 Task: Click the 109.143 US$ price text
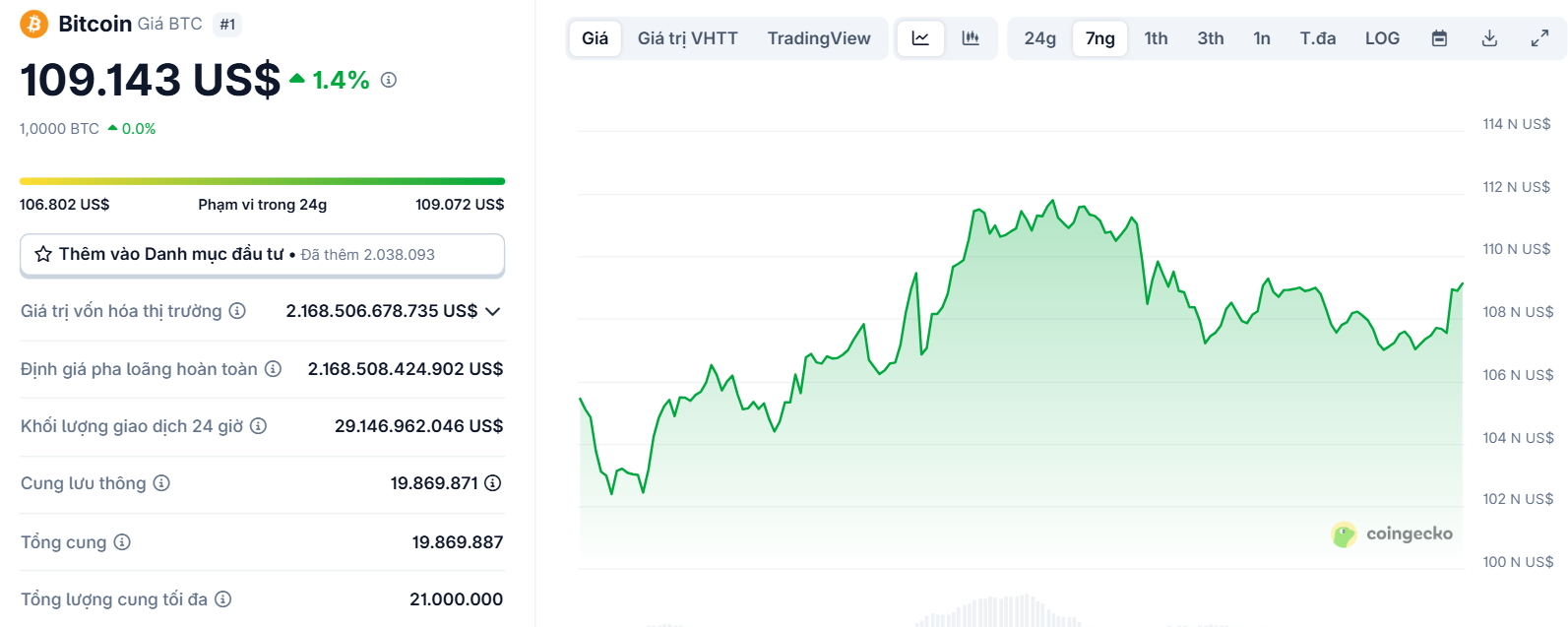(x=151, y=80)
